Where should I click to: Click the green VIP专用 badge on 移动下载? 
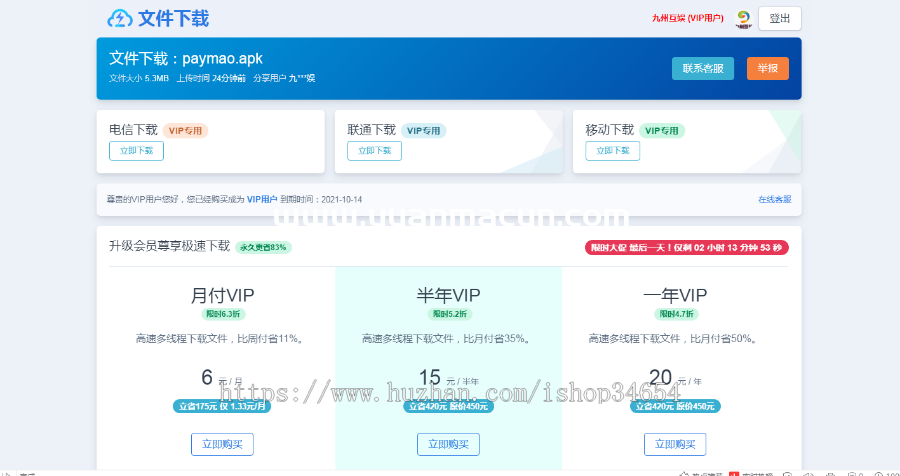click(x=662, y=130)
